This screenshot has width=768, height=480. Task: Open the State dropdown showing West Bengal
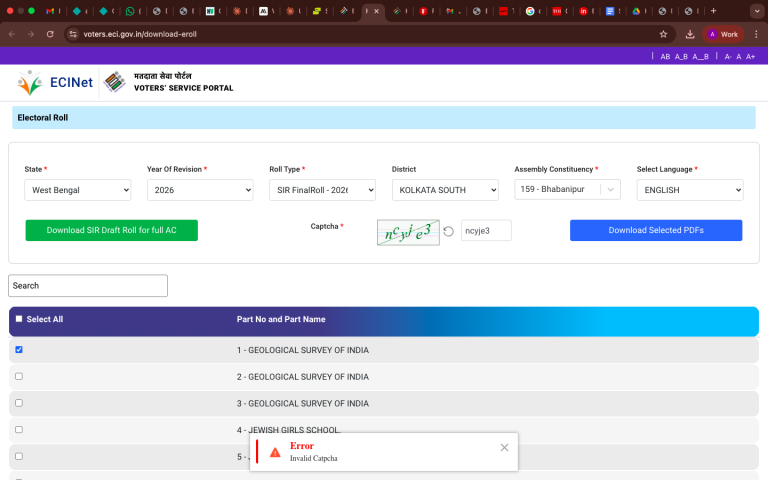click(78, 190)
